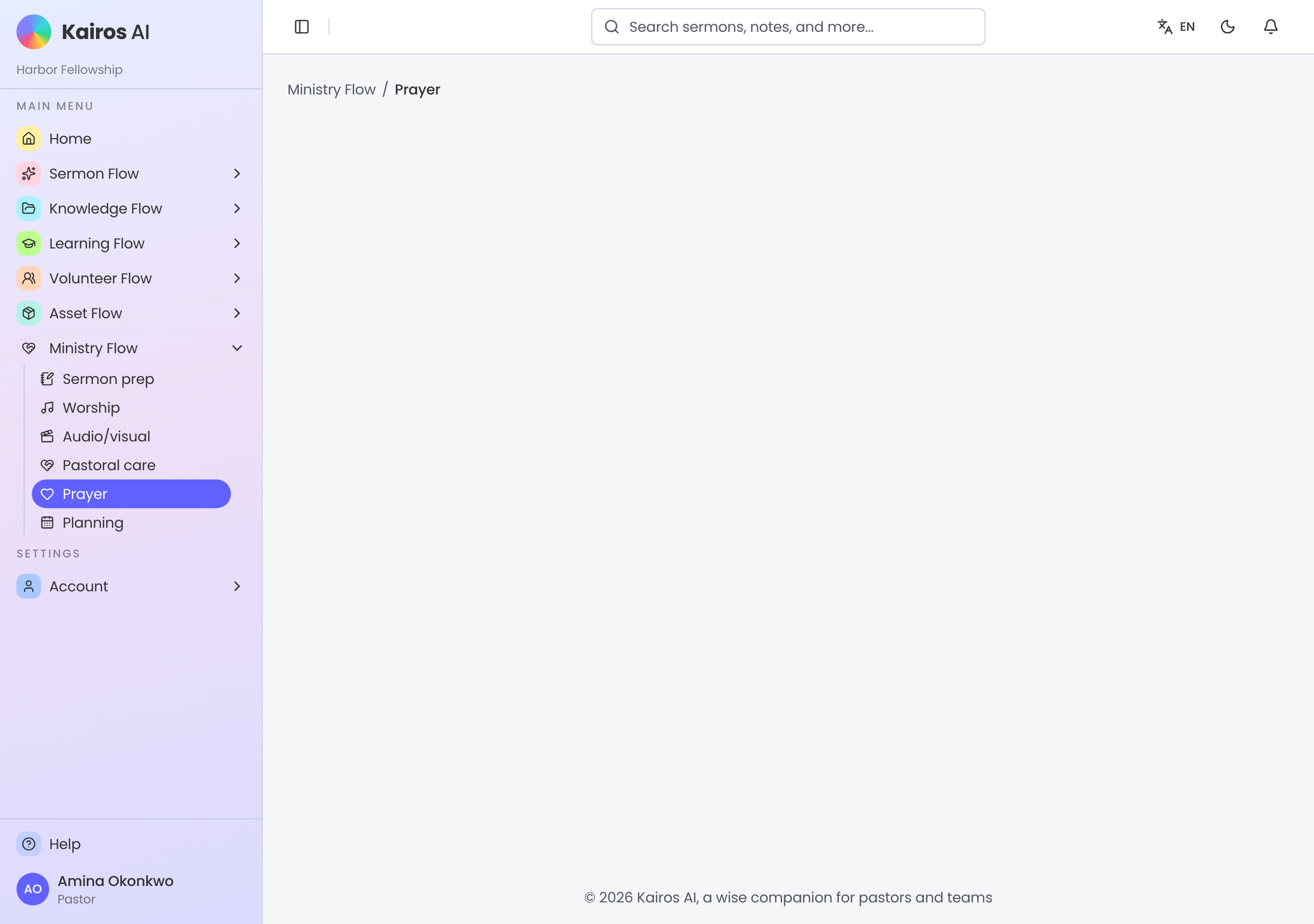Image resolution: width=1314 pixels, height=924 pixels.
Task: Click the Learning Flow graduation cap icon
Action: [29, 243]
